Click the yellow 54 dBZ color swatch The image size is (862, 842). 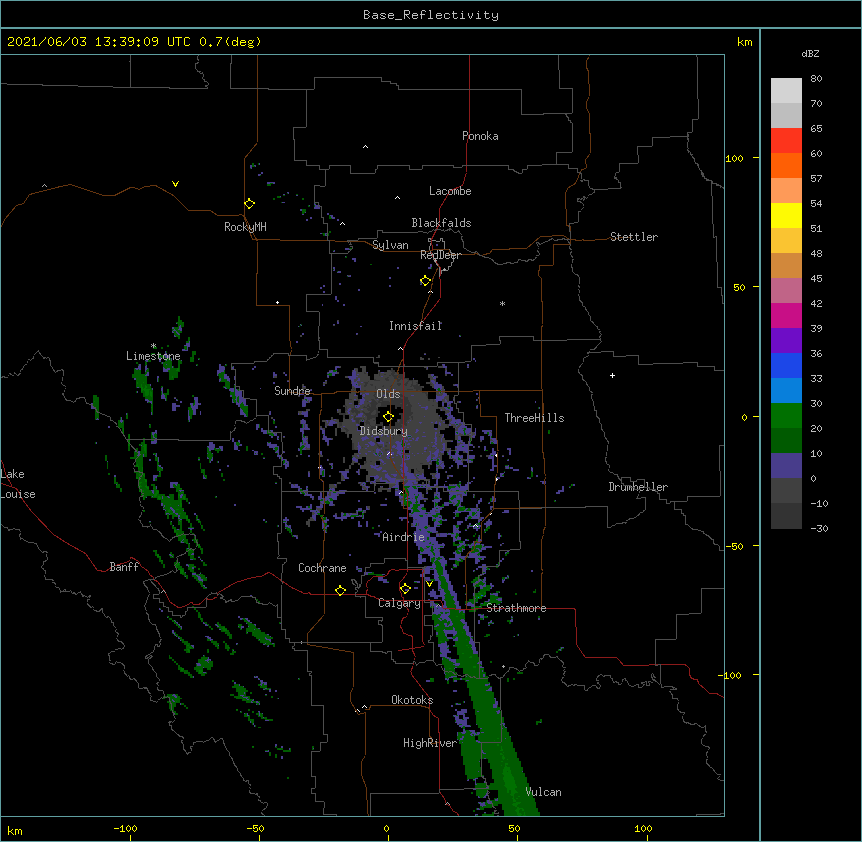tap(786, 215)
